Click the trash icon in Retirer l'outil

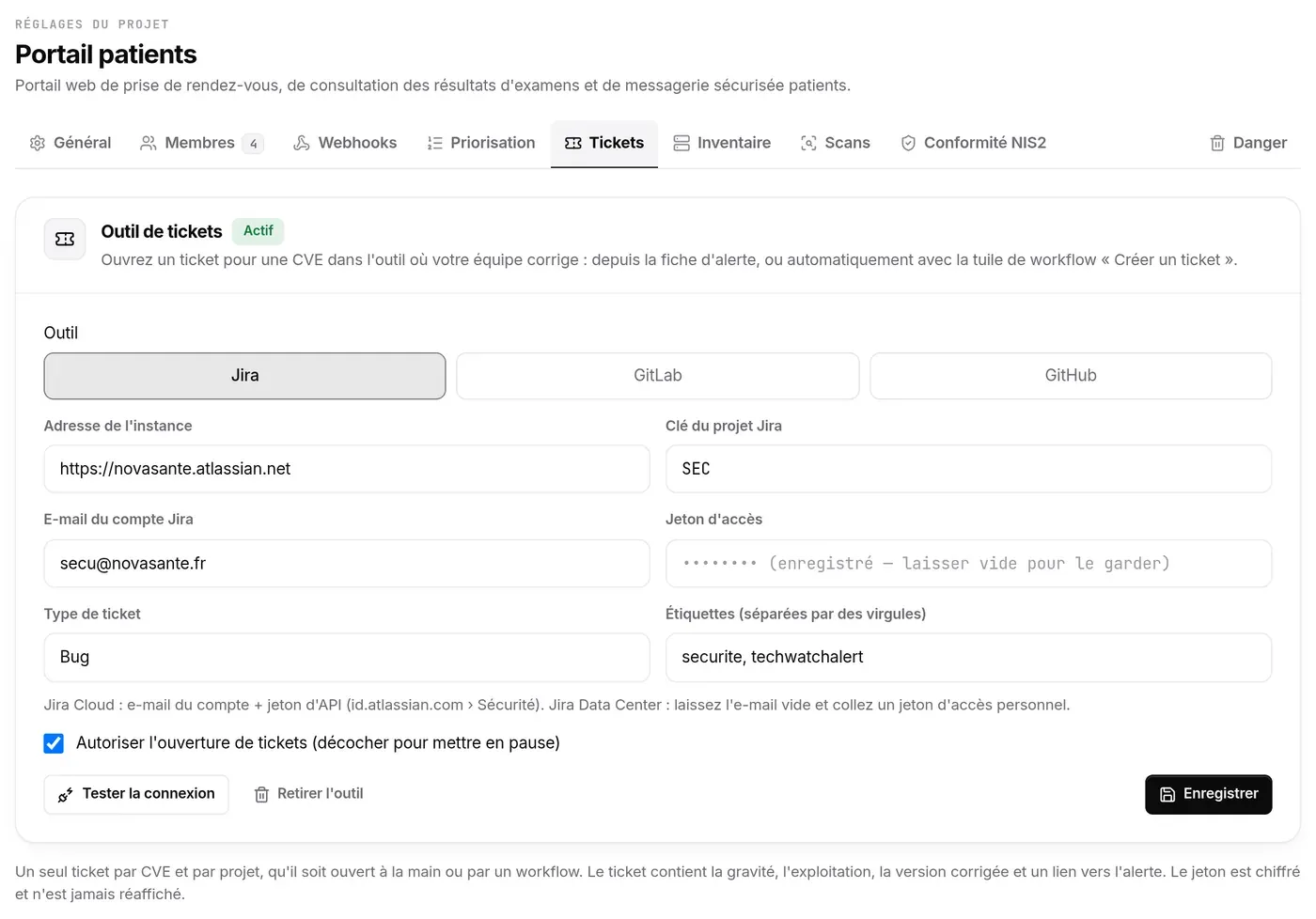click(261, 795)
